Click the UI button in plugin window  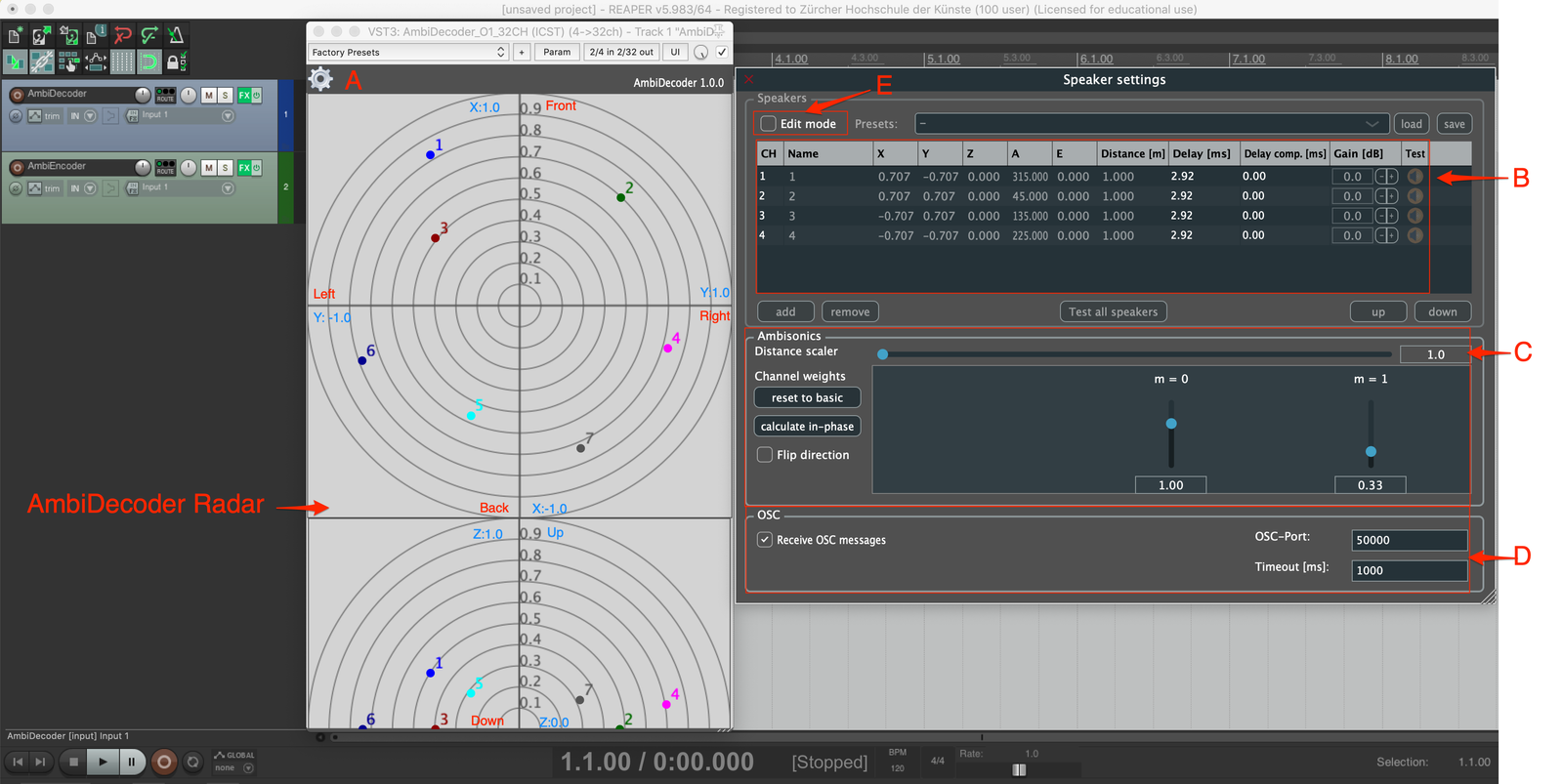(675, 53)
